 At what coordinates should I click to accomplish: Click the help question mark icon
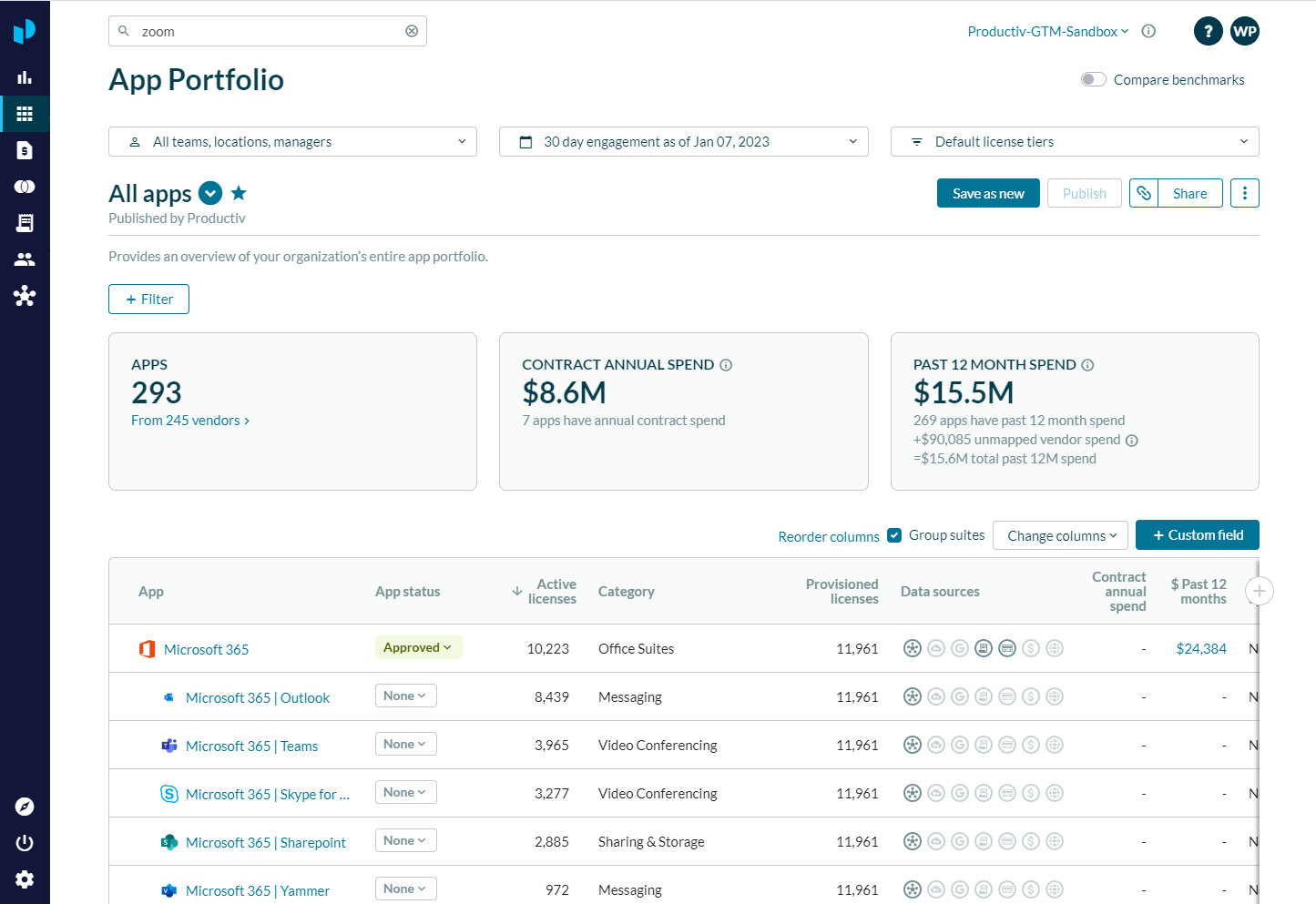tap(1208, 31)
